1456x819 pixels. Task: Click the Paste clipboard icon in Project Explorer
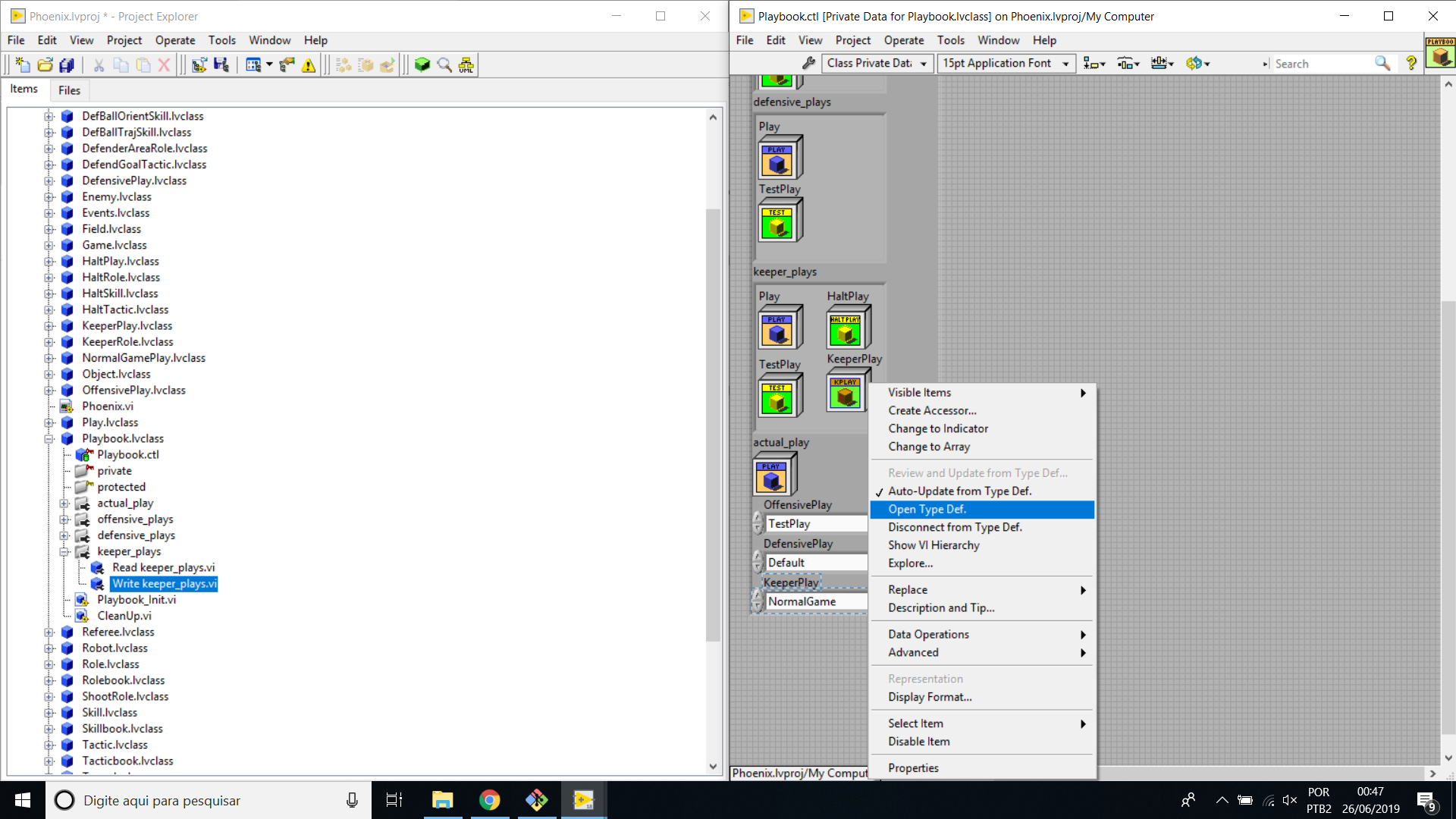click(143, 65)
